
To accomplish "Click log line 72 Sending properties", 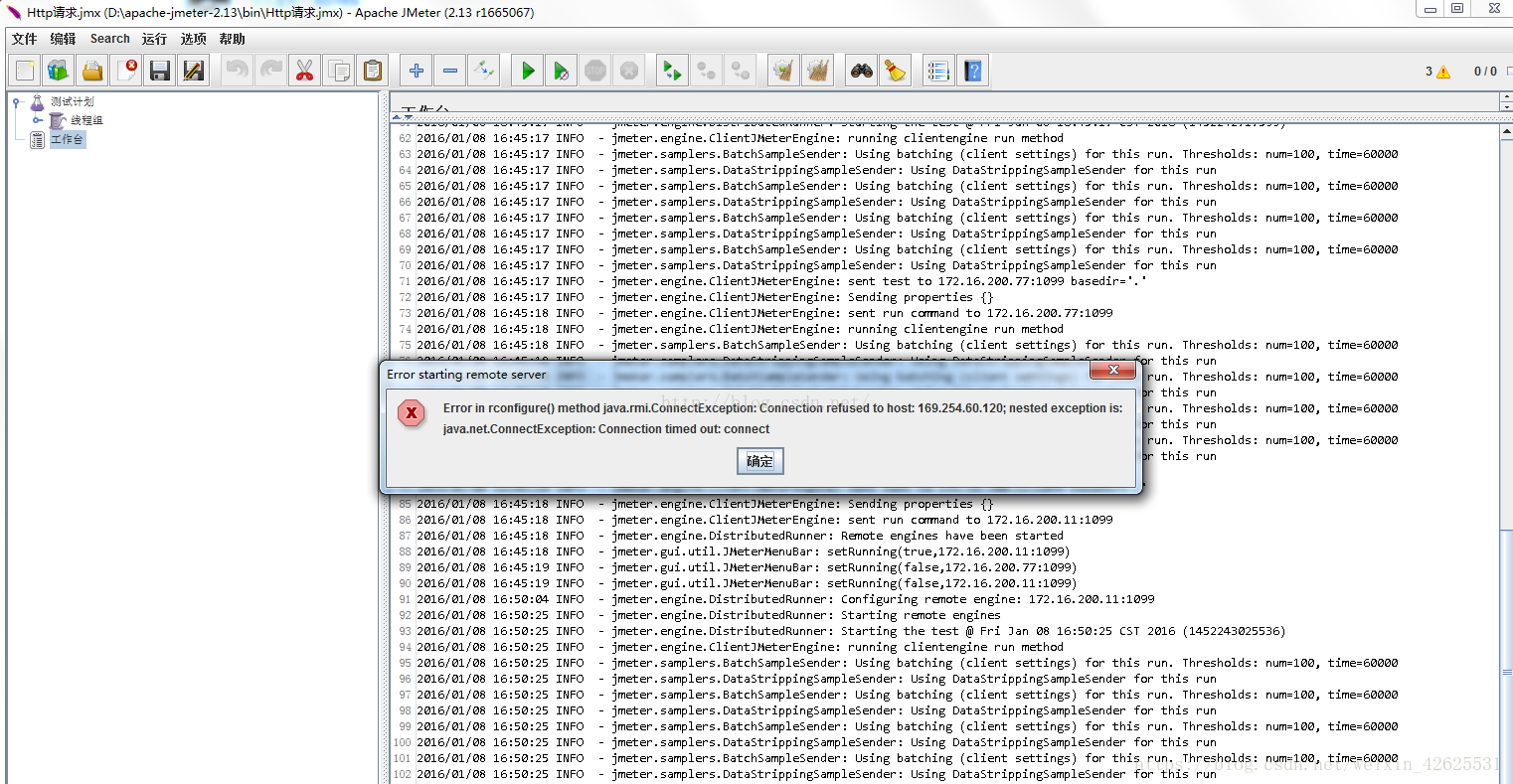I will click(x=705, y=297).
